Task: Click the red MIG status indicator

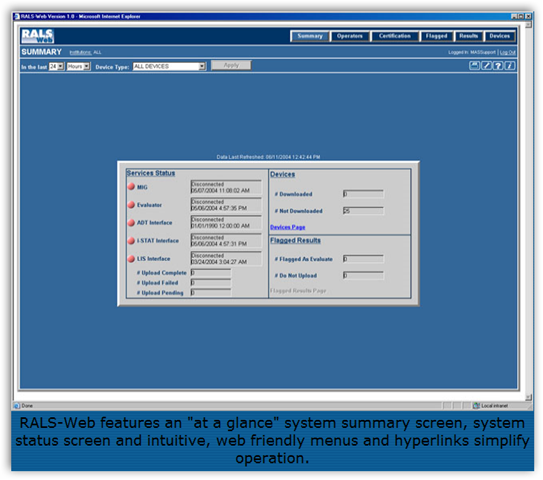Action: [131, 187]
